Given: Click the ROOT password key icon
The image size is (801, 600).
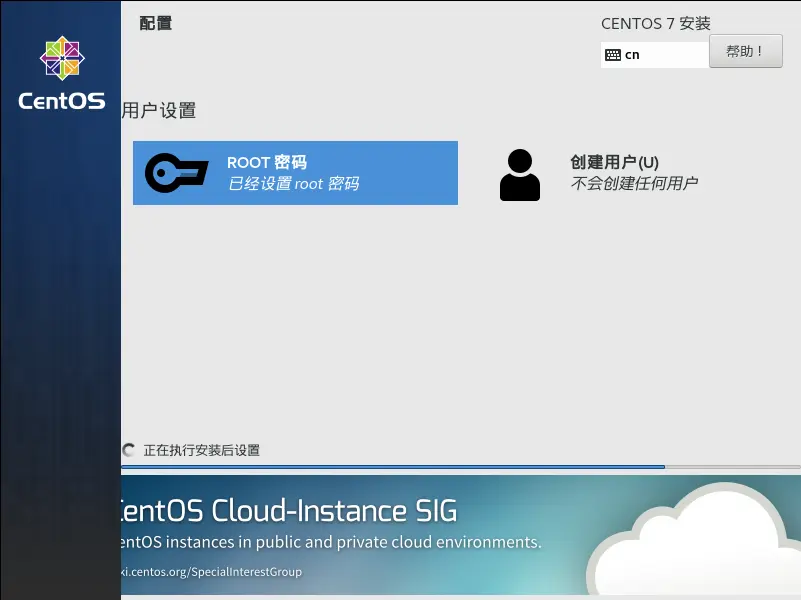Looking at the screenshot, I should pyautogui.click(x=177, y=173).
